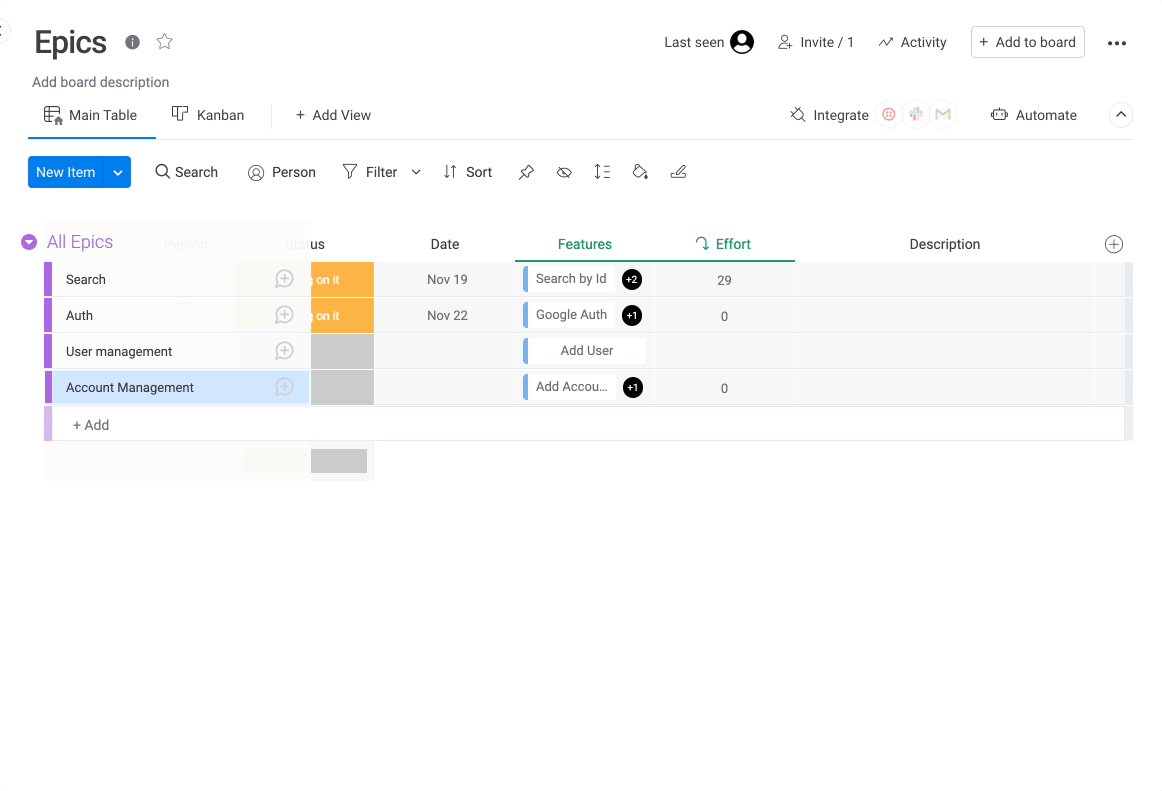The height and width of the screenshot is (791, 1162).
Task: Click the info icon next to Epics title
Action: coord(131,42)
